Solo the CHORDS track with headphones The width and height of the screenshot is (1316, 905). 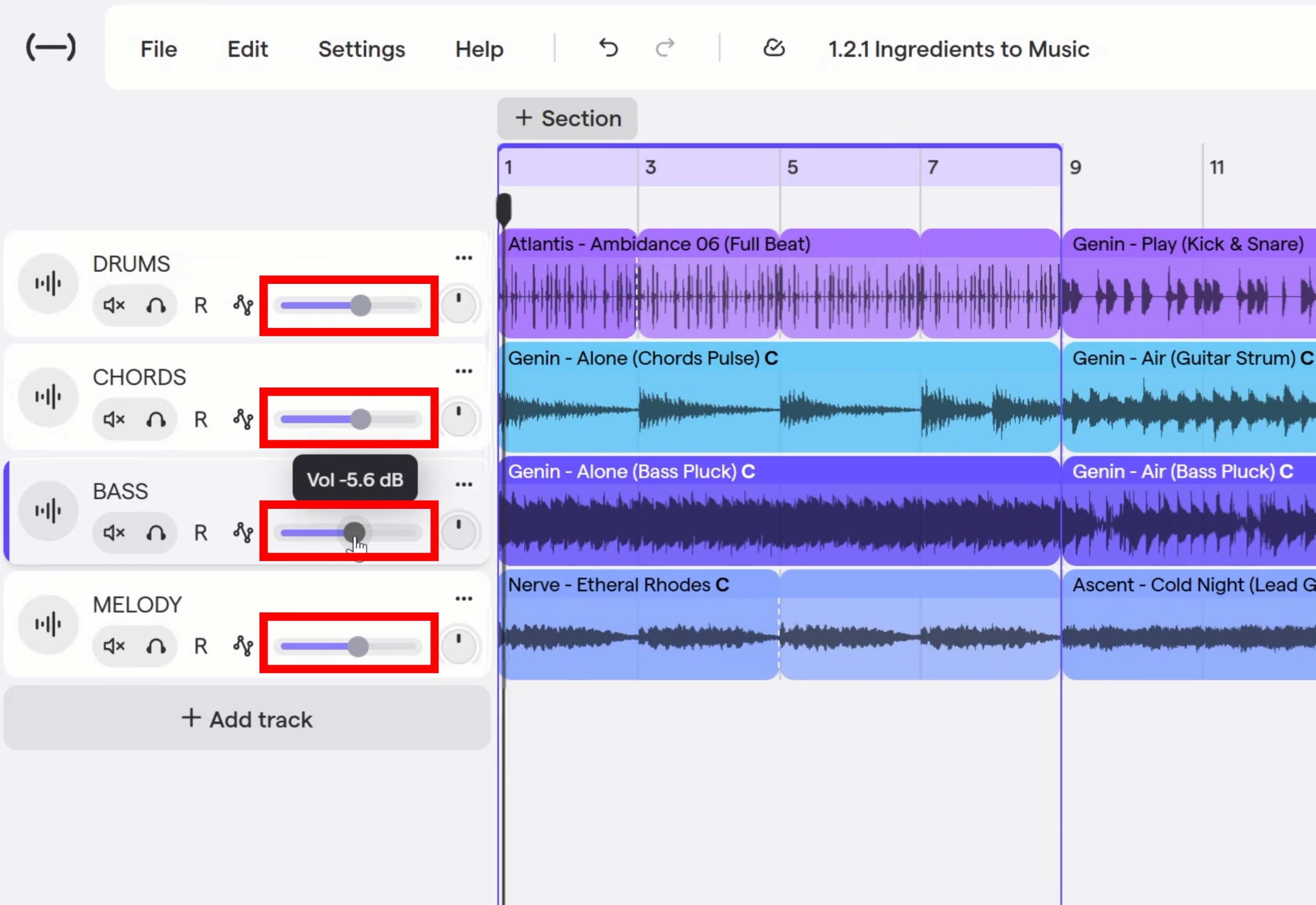(x=156, y=419)
